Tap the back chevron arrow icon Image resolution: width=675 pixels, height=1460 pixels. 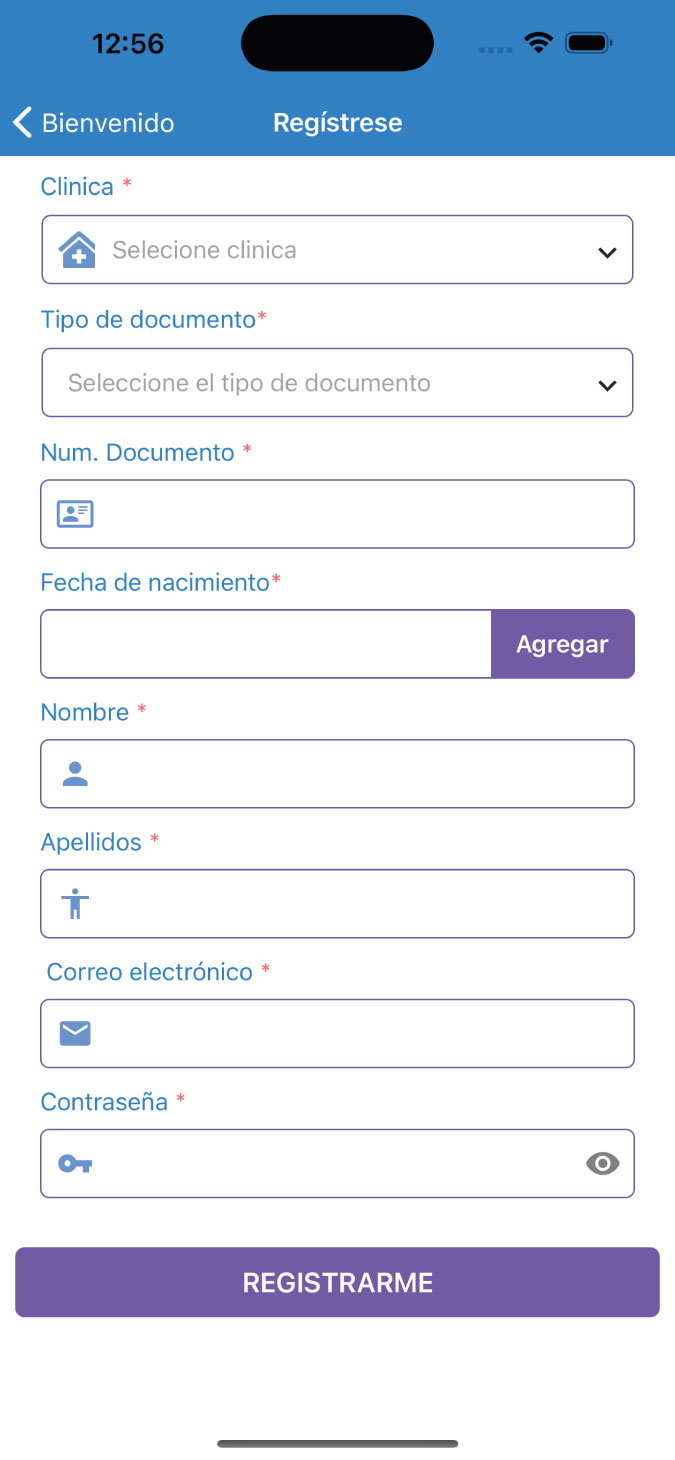click(23, 123)
